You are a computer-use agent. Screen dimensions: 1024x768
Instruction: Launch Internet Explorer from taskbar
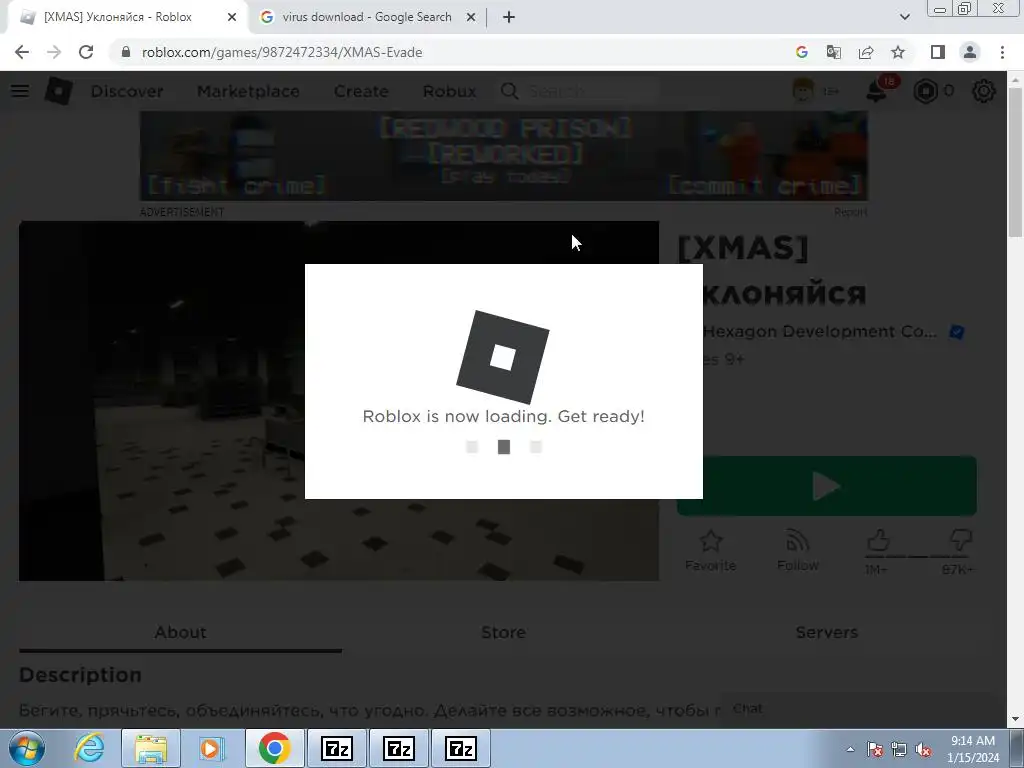[x=89, y=748]
